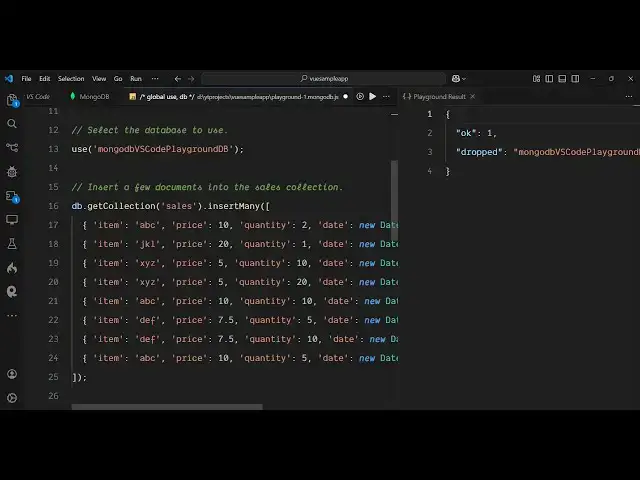This screenshot has height=480, width=640.
Task: Show more menus via title bar ellipsis
Action: tap(155, 78)
